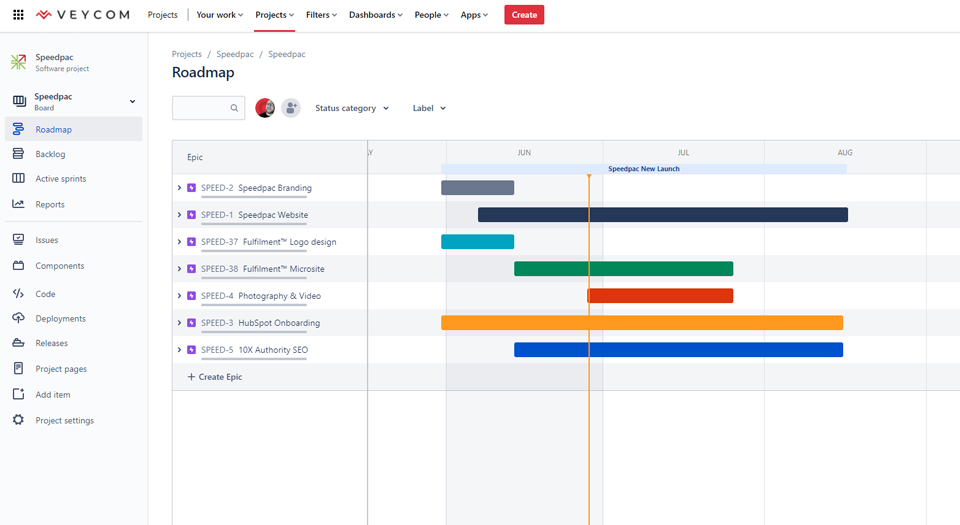Click the Issues sidebar icon
Screen dimensions: 960x525
[x=18, y=239]
